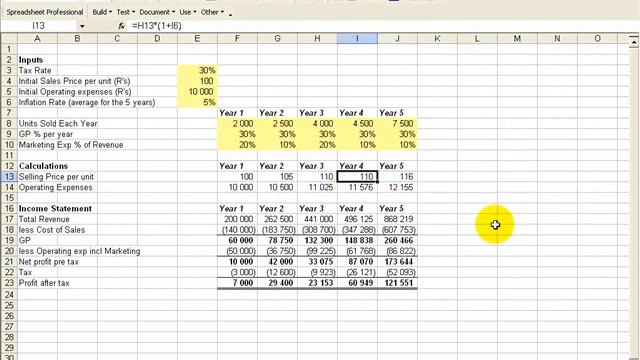
Task: Select Year 1 units sold cell 2 000
Action: pos(237,123)
